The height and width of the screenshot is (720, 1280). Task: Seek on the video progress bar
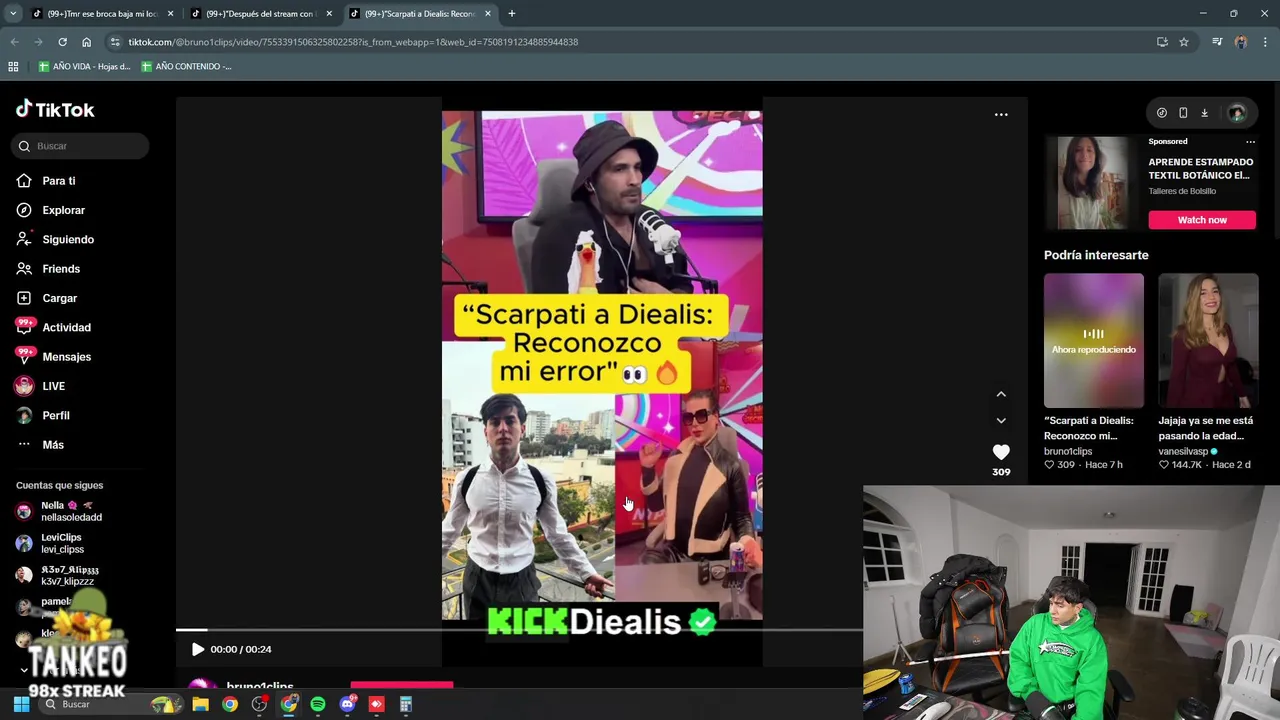tap(519, 630)
